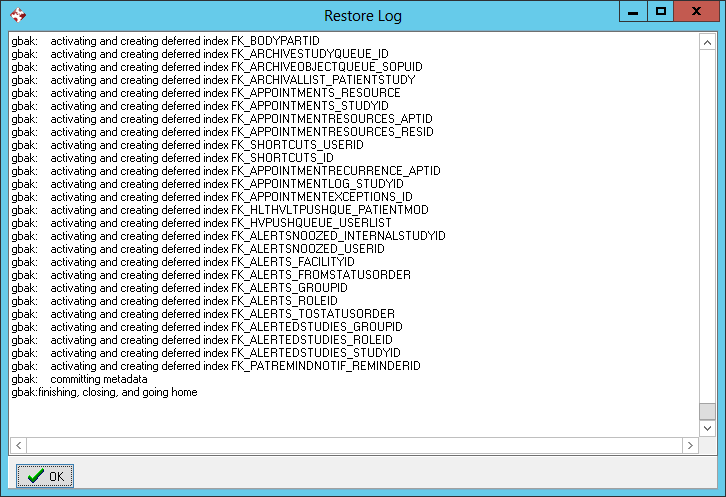Click the 'committing metadata' log line
This screenshot has height=497, width=726.
(98, 380)
